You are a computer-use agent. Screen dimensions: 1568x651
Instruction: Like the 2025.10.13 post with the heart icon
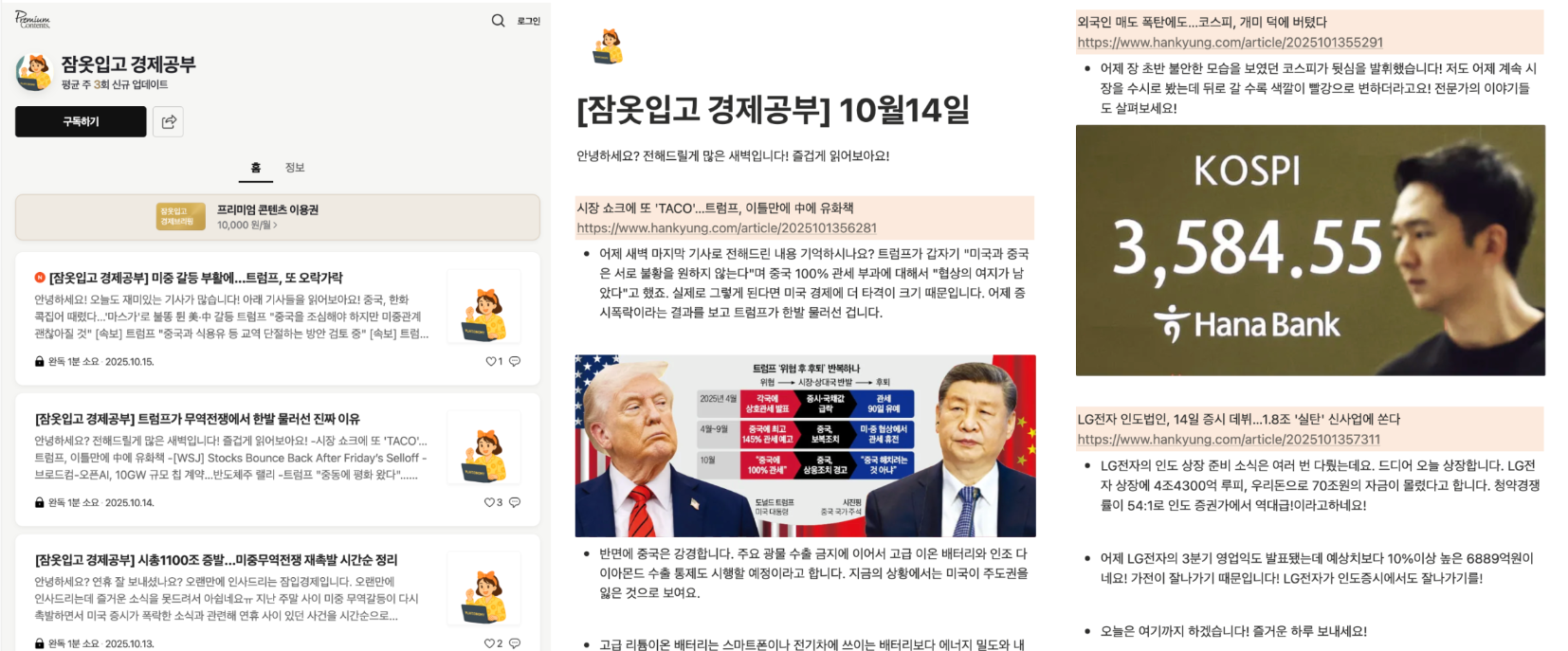tap(490, 643)
